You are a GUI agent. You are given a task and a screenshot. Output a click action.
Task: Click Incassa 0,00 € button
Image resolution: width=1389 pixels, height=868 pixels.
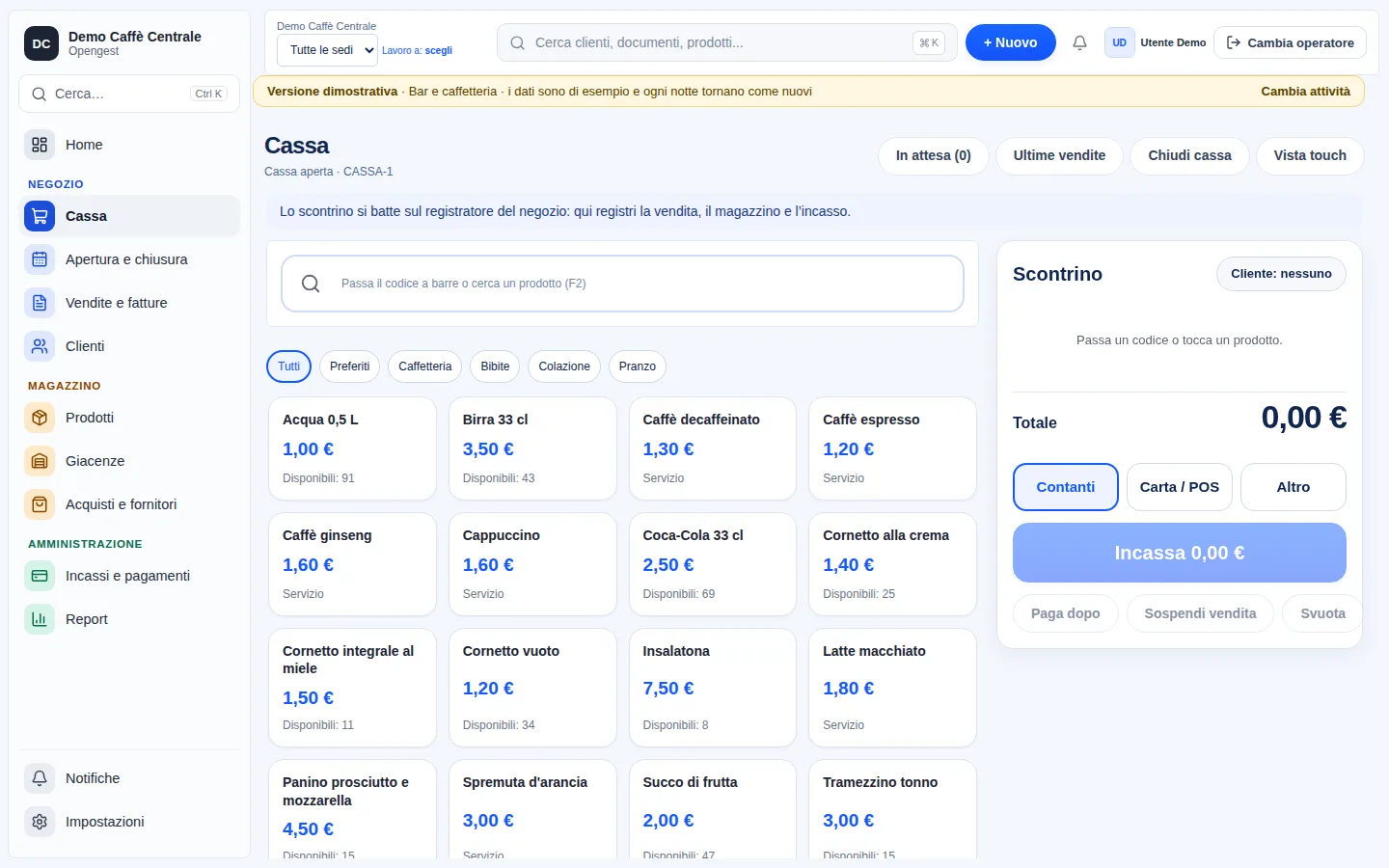click(x=1179, y=553)
